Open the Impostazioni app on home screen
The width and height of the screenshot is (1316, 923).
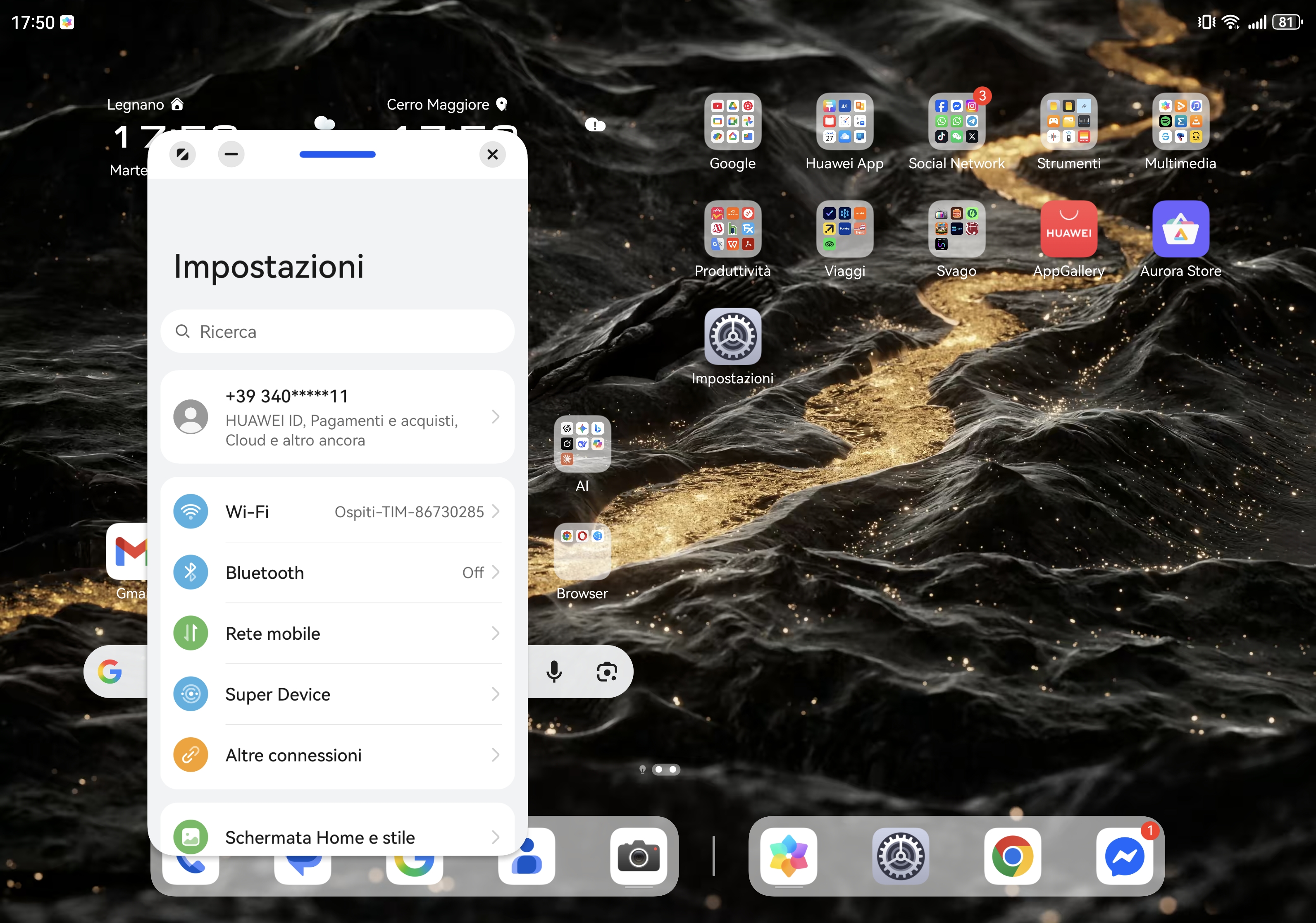(x=732, y=337)
